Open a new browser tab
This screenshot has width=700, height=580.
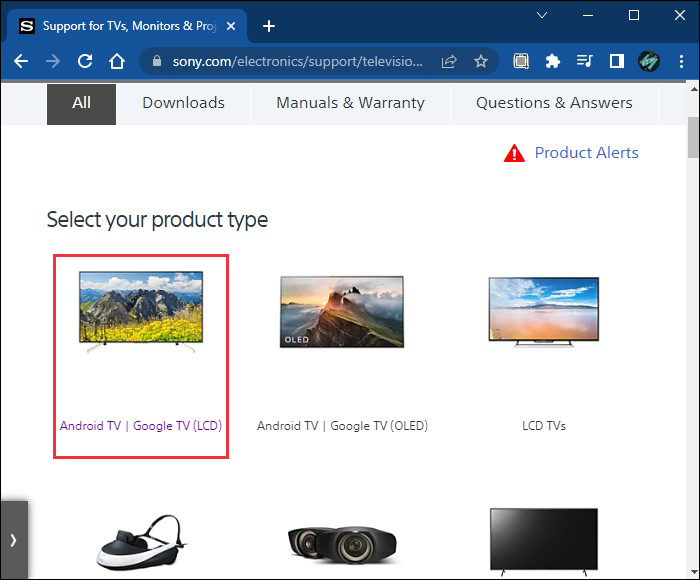(269, 26)
